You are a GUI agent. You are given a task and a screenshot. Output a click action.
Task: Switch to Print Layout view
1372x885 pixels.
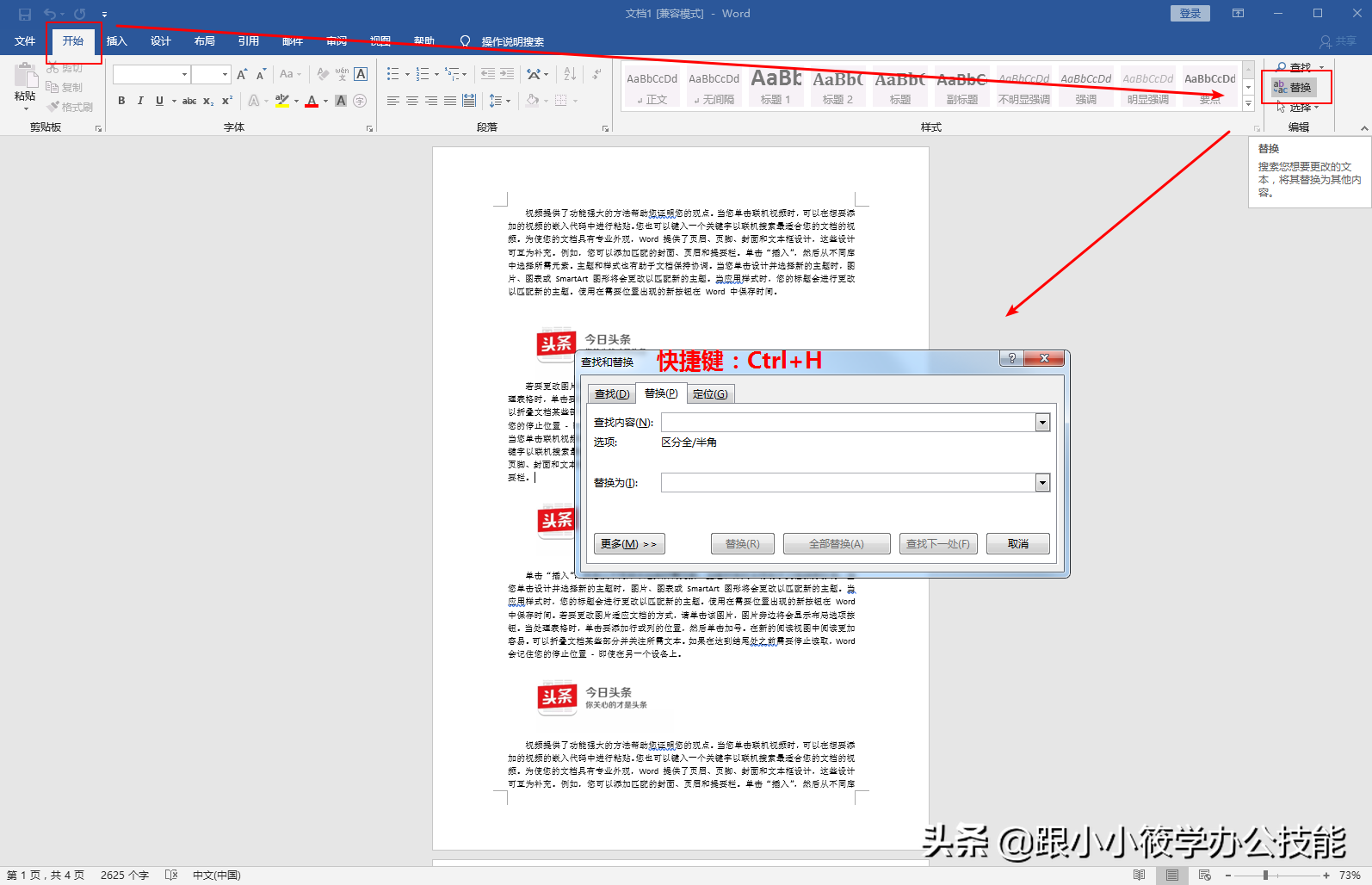point(1172,875)
